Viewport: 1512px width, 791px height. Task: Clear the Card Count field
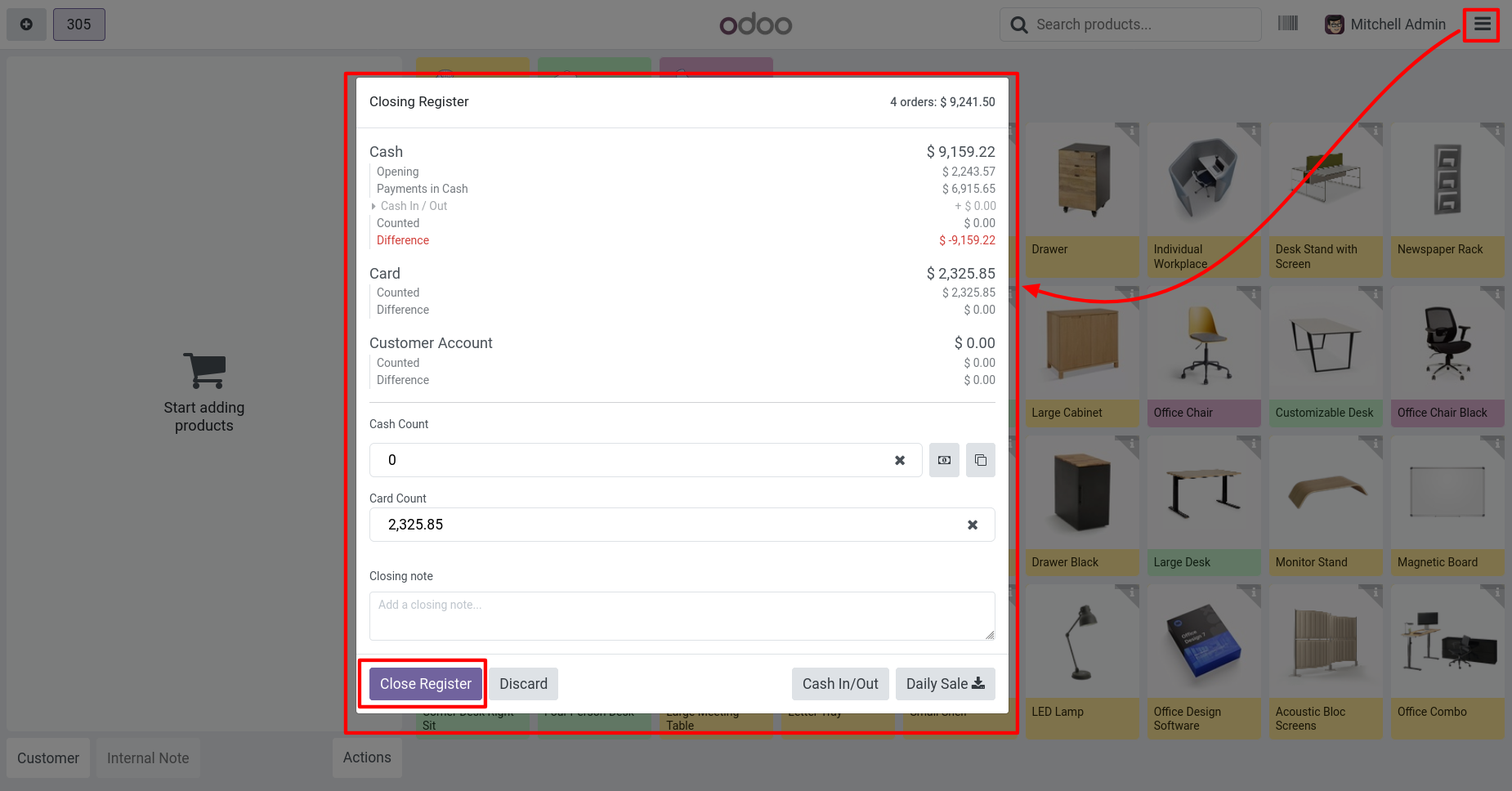[973, 525]
